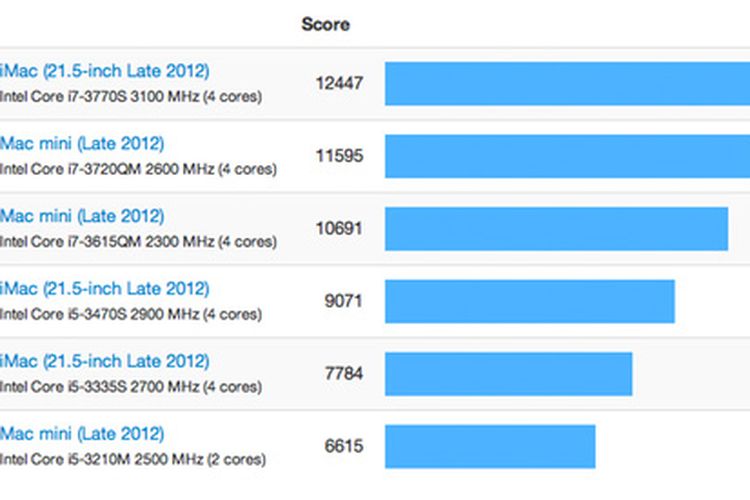
Task: Select the score value 6615
Action: (343, 446)
